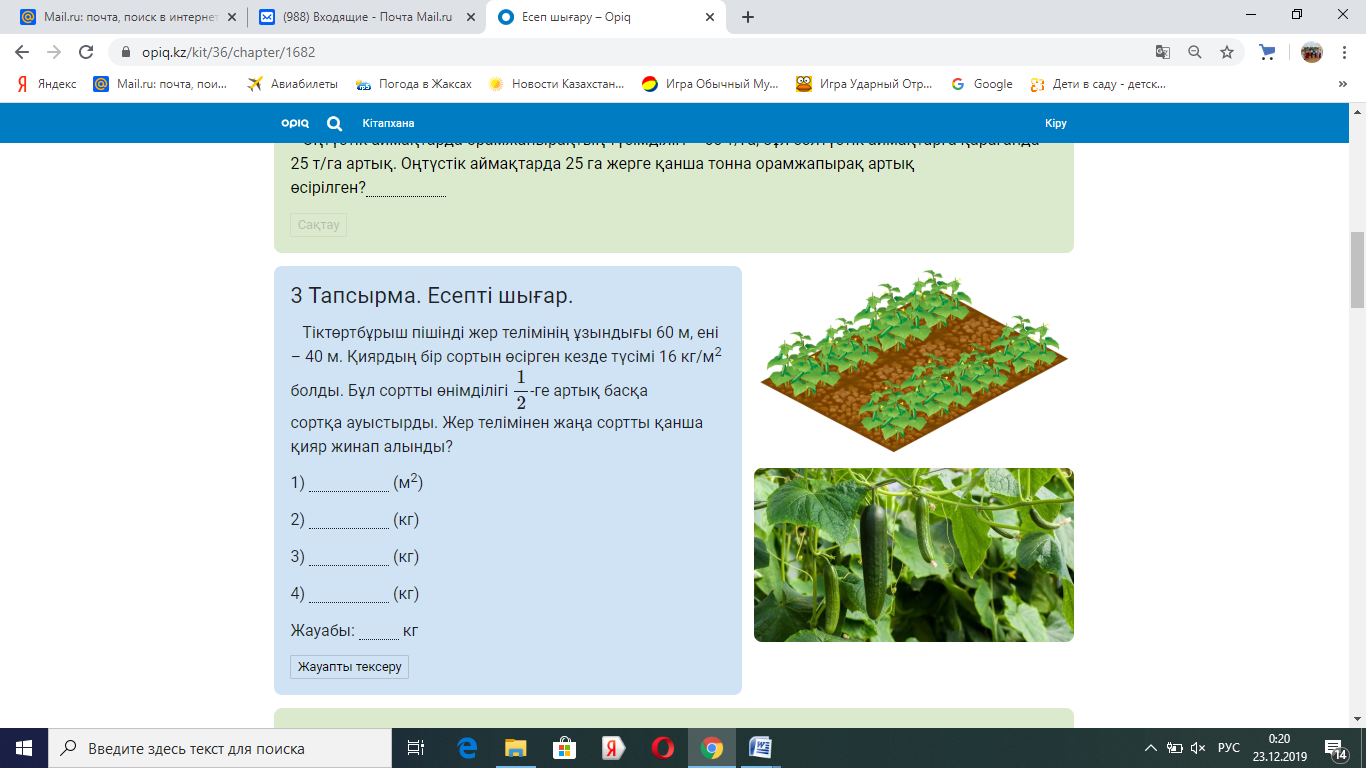Viewport: 1366px width, 768px height.
Task: Open the Mail.ru: почта bookmark
Action: pos(160,84)
